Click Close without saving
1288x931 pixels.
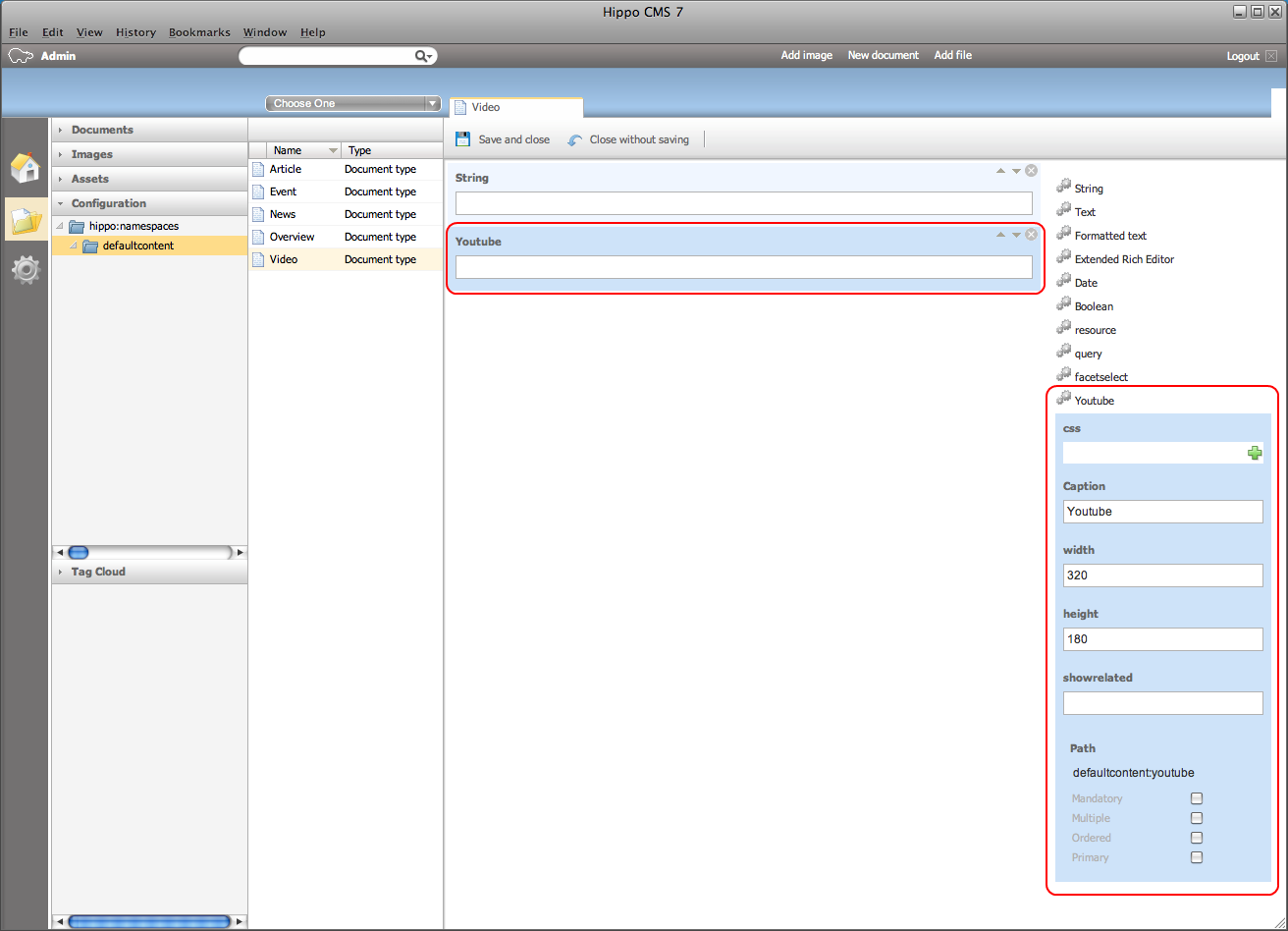[638, 139]
